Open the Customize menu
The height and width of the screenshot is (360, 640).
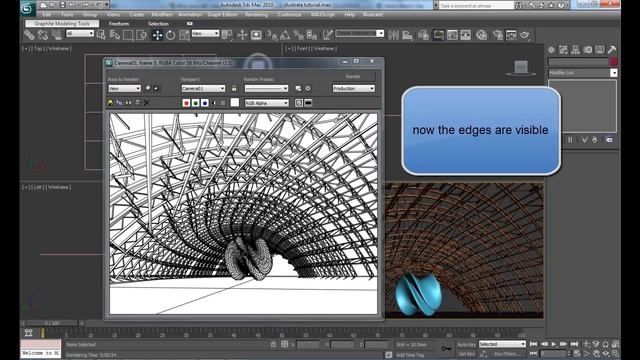pos(289,15)
